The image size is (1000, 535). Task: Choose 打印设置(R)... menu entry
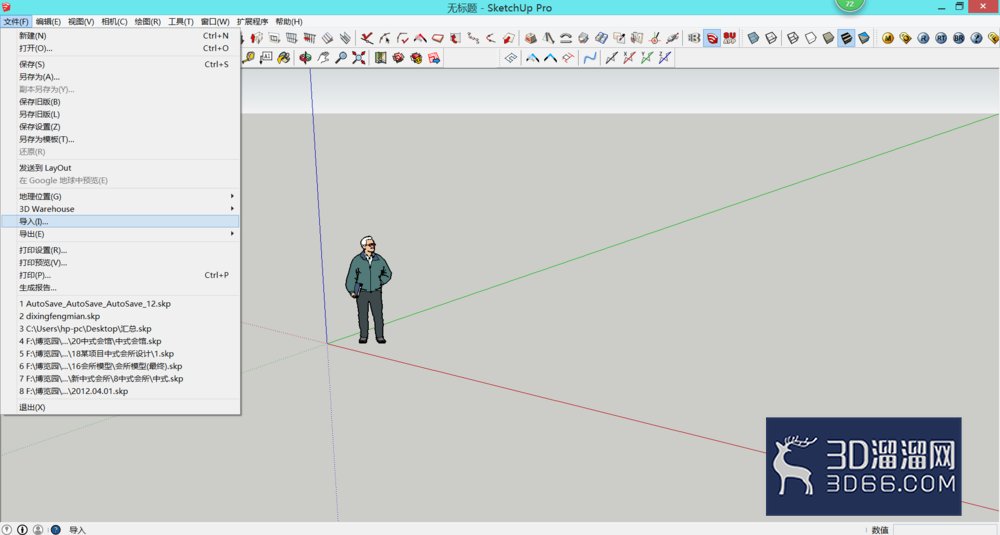pyautogui.click(x=121, y=250)
